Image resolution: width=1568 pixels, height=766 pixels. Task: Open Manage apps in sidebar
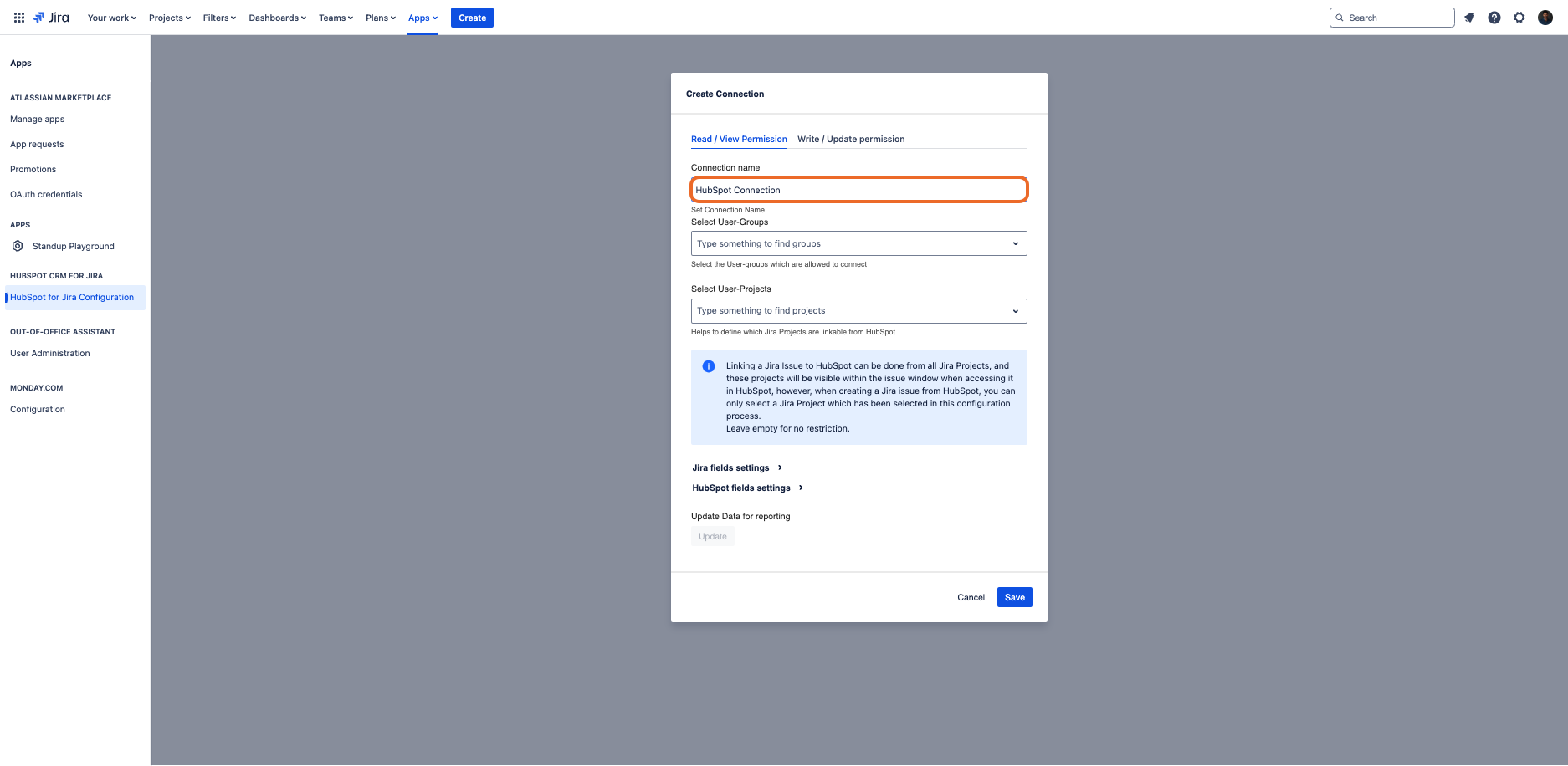(37, 119)
